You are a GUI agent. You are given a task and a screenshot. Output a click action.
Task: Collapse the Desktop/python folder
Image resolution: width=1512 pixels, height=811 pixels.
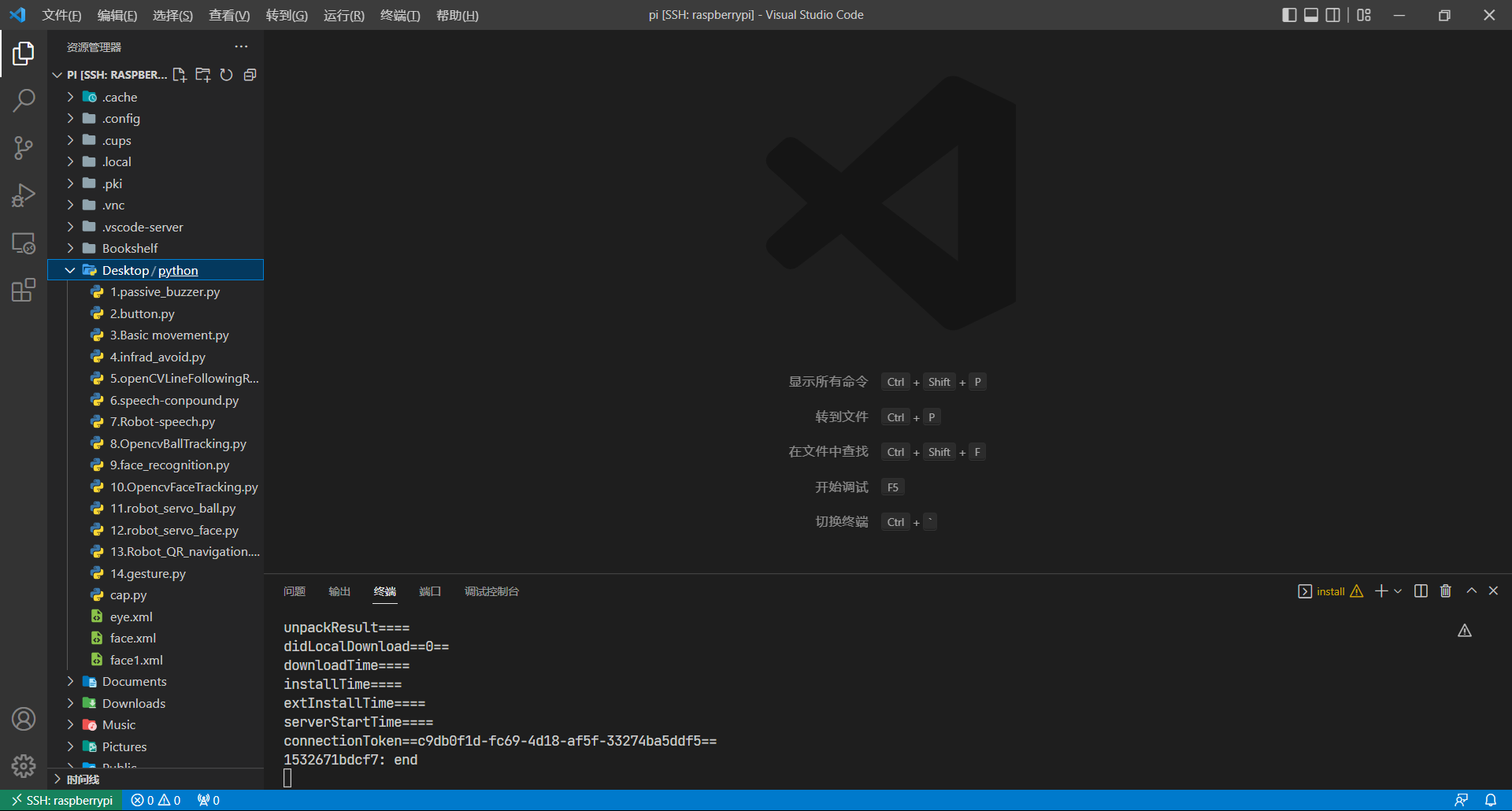[70, 270]
